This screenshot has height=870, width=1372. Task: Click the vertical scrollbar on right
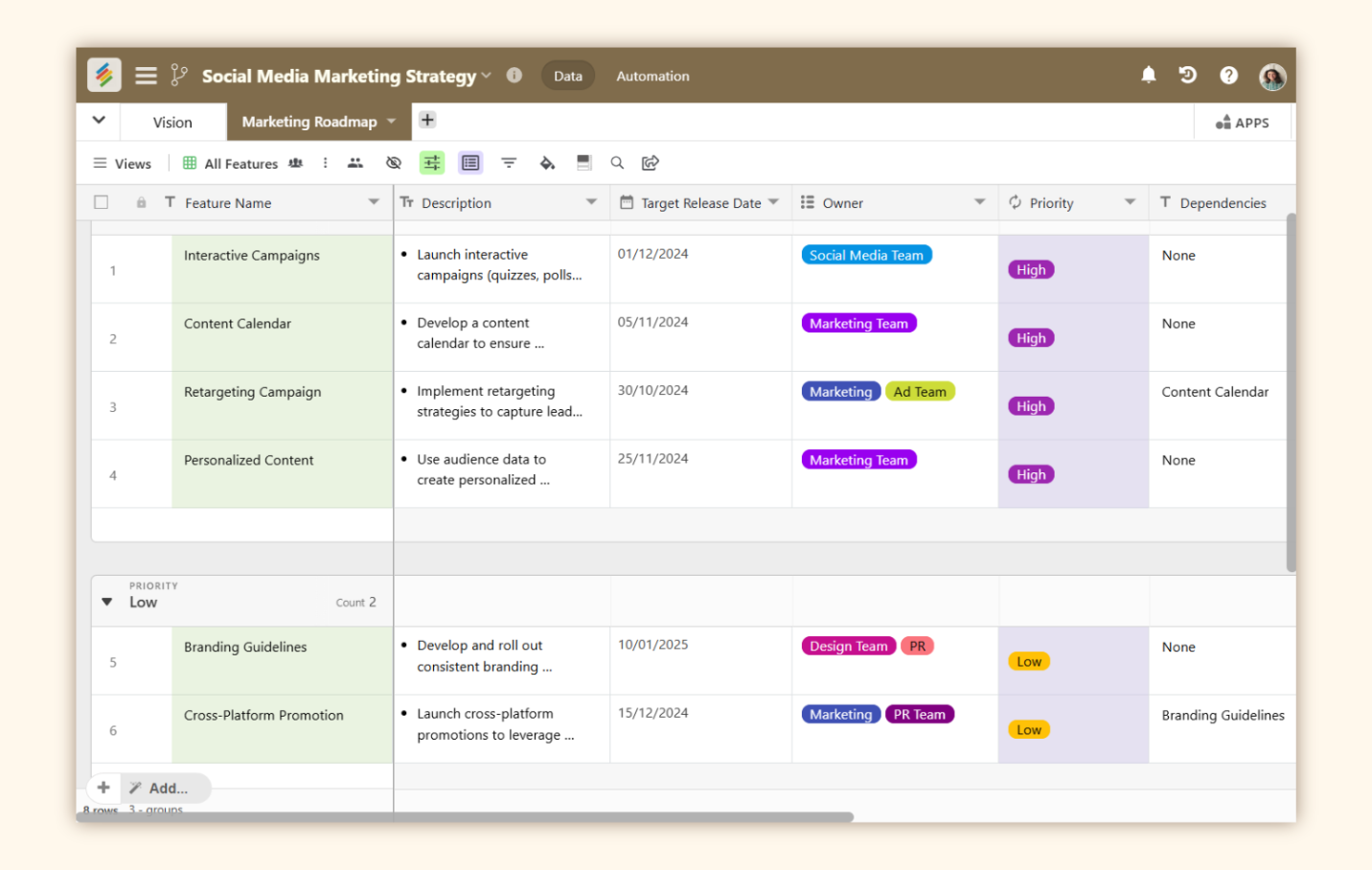pos(1291,393)
